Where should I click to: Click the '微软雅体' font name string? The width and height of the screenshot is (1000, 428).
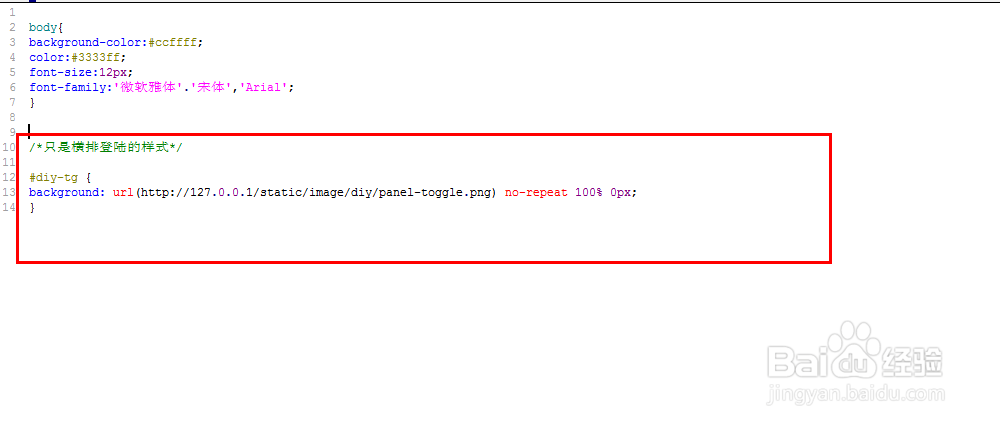coord(147,87)
